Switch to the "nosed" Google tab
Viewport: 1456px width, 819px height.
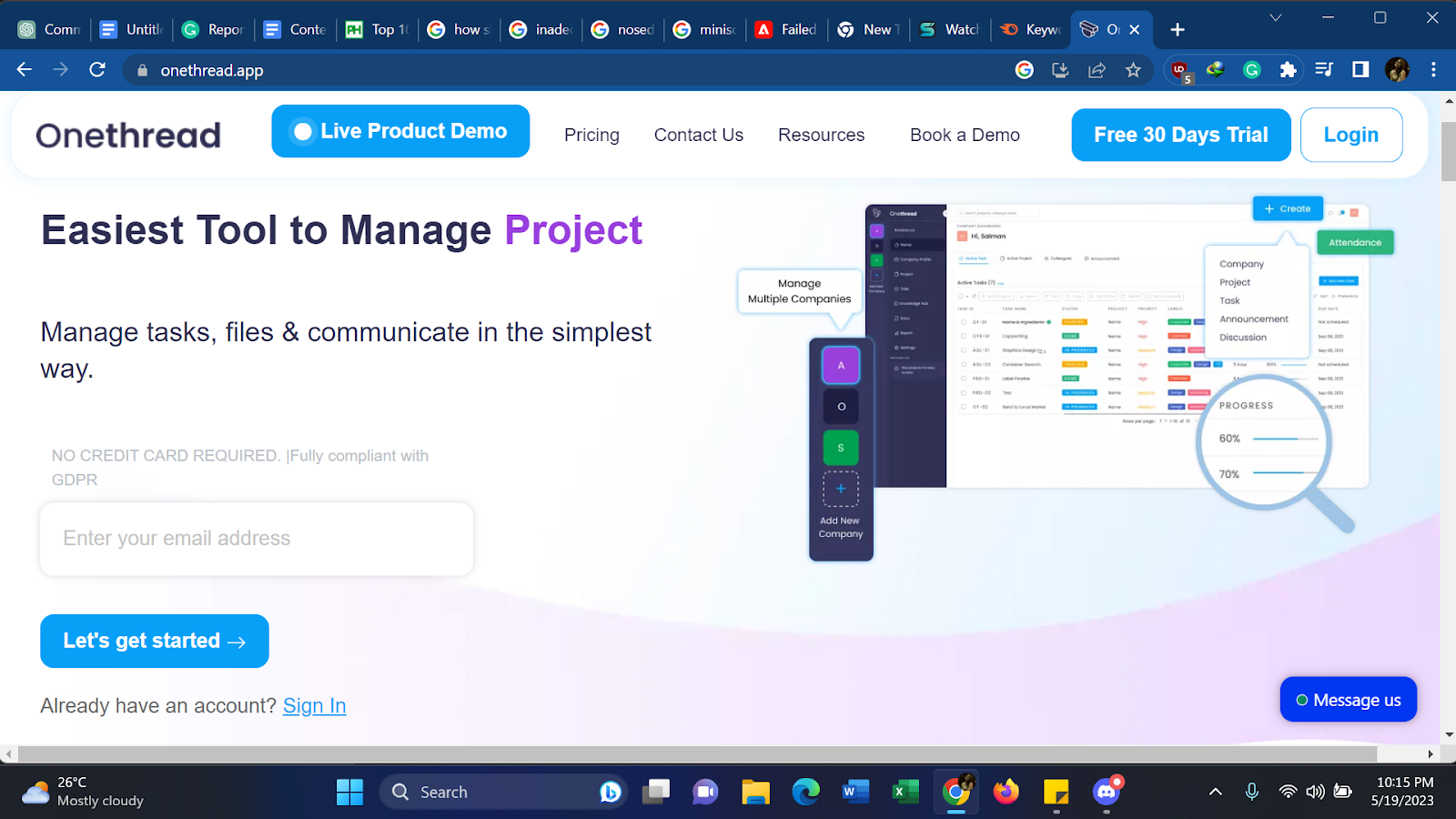point(623,30)
